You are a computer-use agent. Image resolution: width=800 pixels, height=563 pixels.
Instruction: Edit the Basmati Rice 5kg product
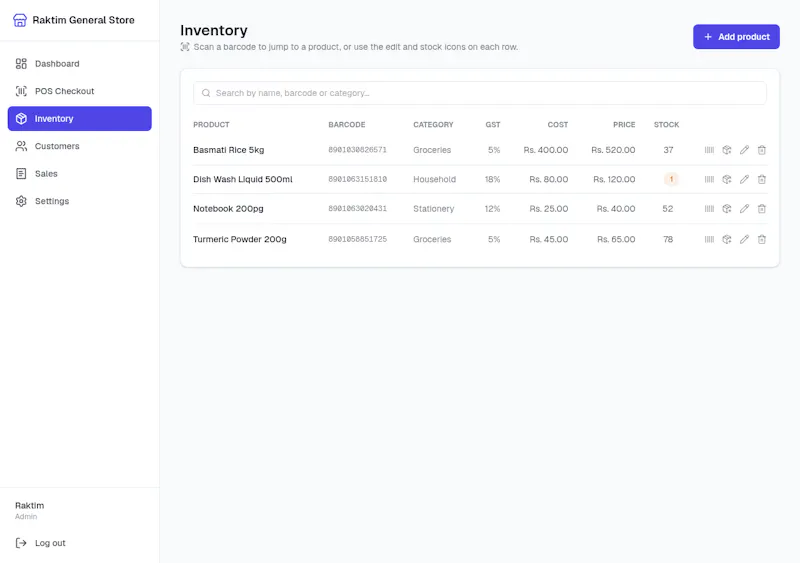(744, 150)
